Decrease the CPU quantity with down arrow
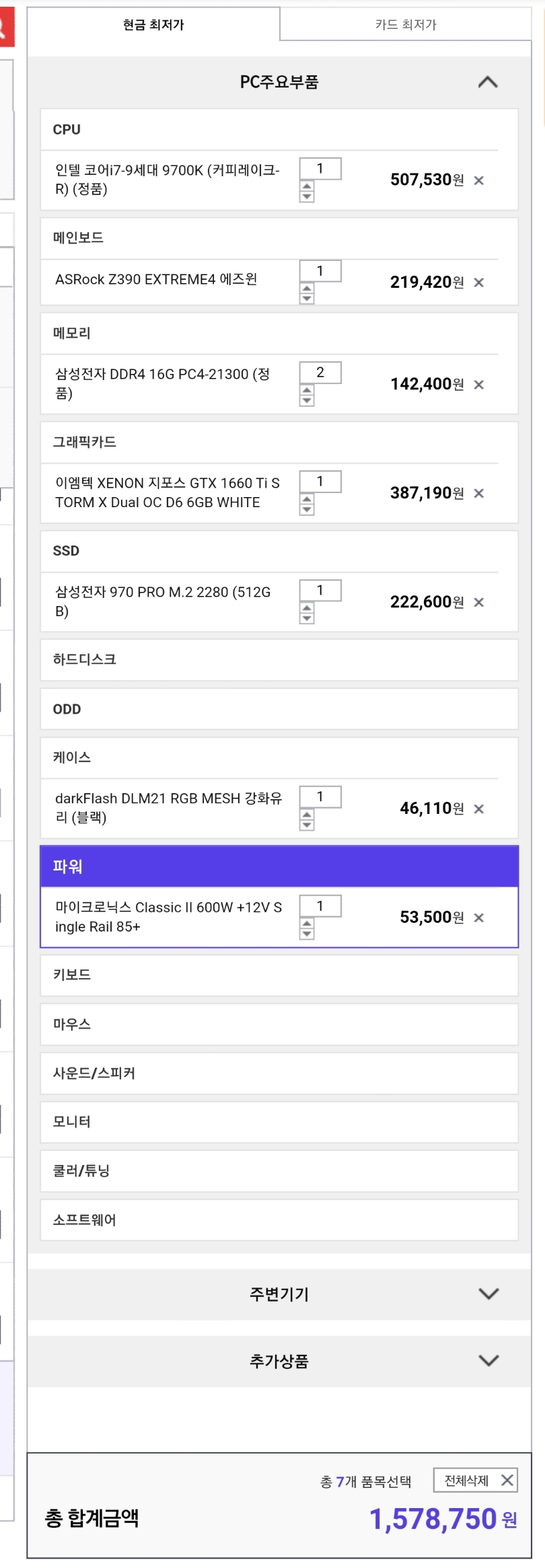Screen dimensions: 545x1568 (307, 197)
